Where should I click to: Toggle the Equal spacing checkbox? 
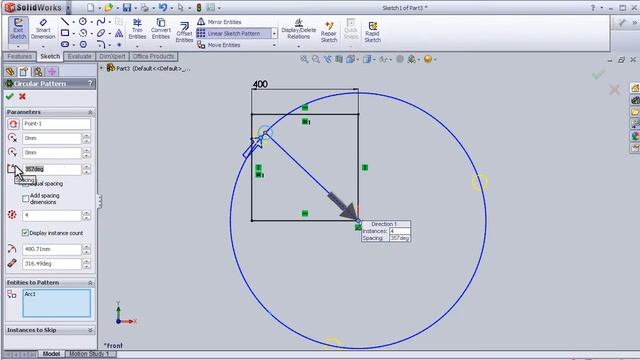pos(25,184)
